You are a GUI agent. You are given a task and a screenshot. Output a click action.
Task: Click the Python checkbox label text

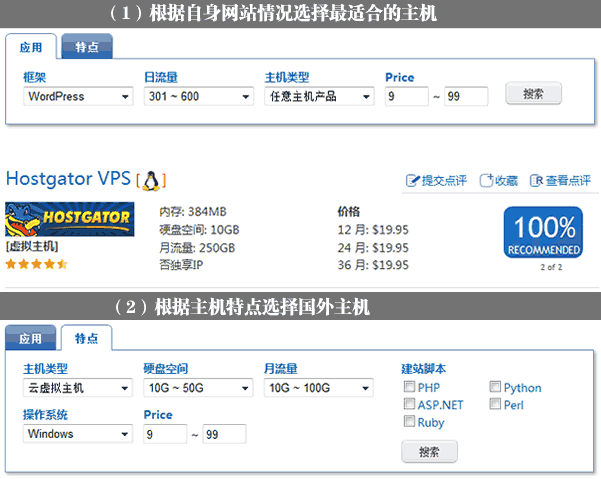tap(522, 388)
